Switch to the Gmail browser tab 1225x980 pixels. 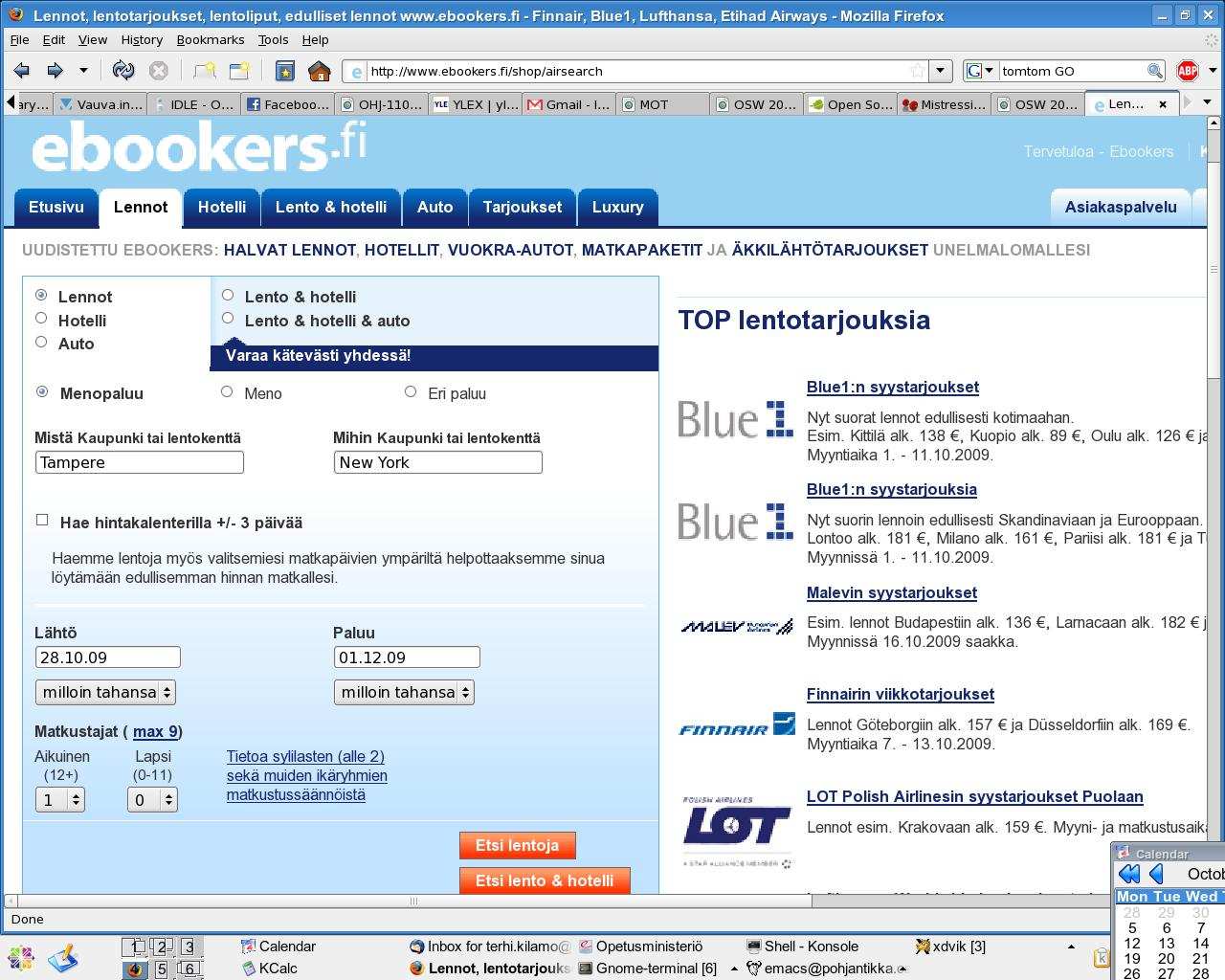568,104
